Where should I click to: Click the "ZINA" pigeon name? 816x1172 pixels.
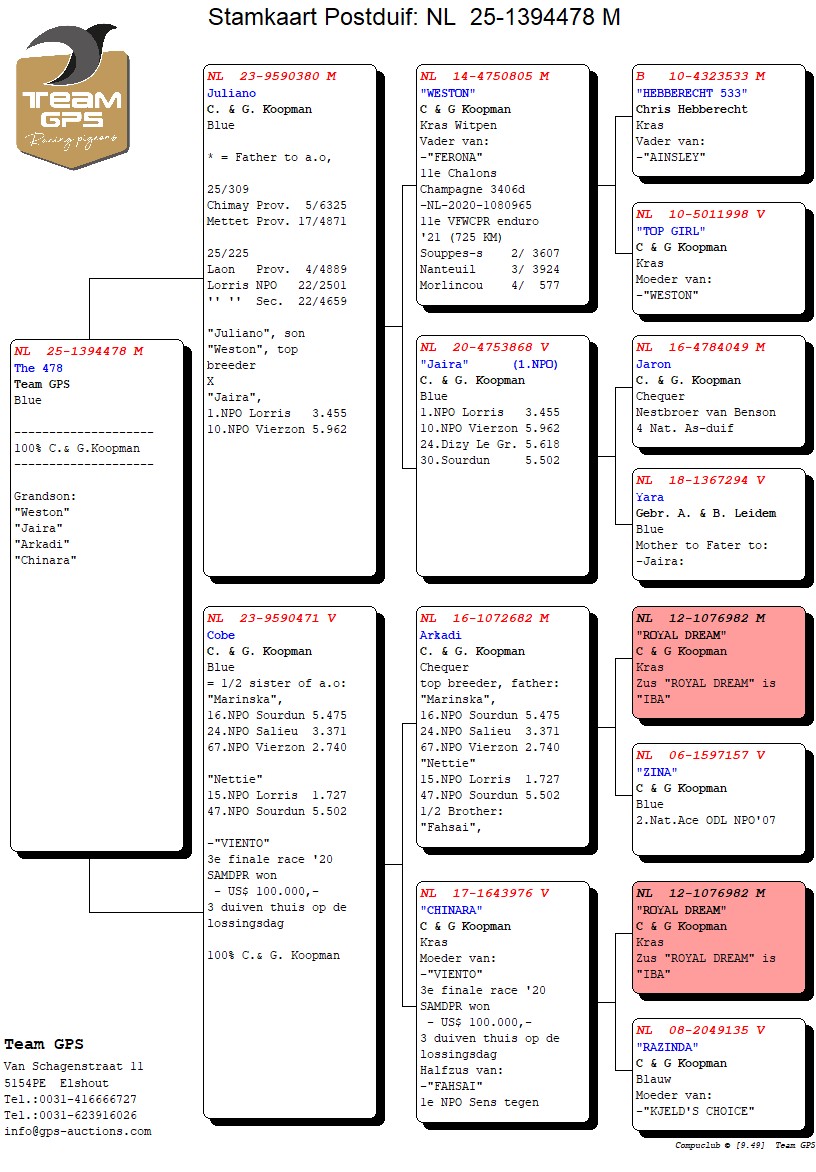pos(659,772)
